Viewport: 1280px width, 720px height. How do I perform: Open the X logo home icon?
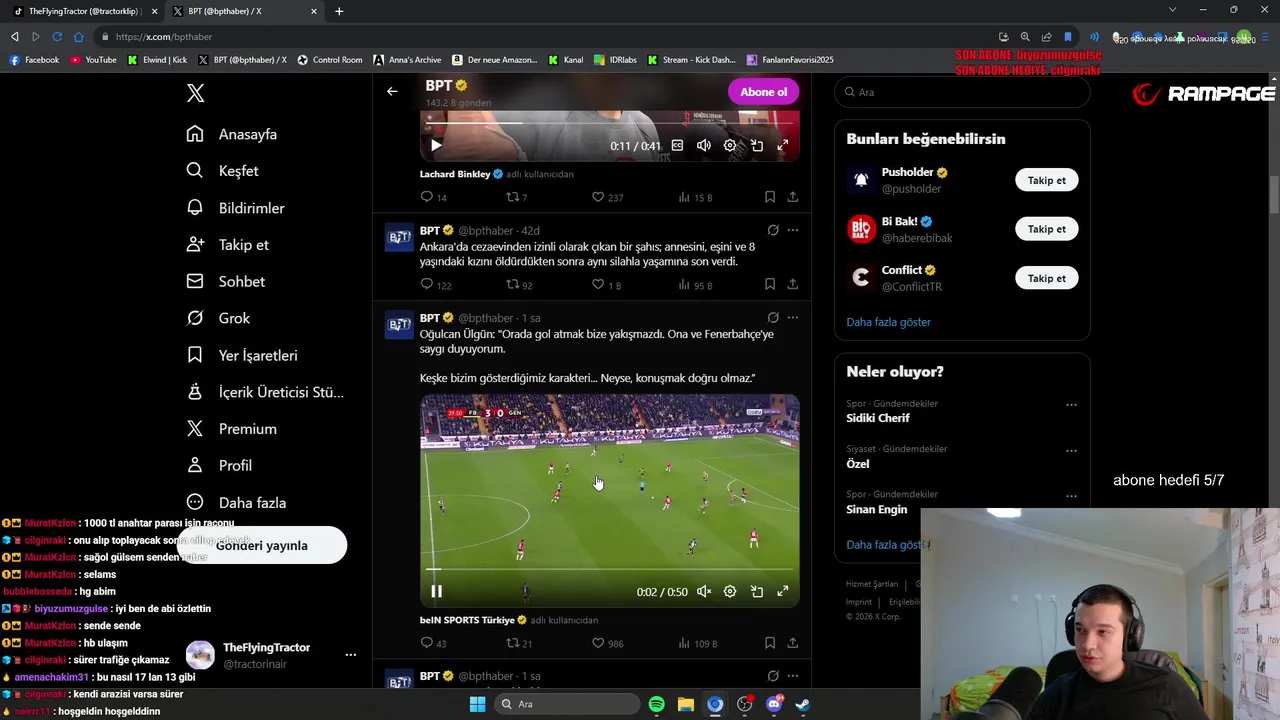coord(196,93)
